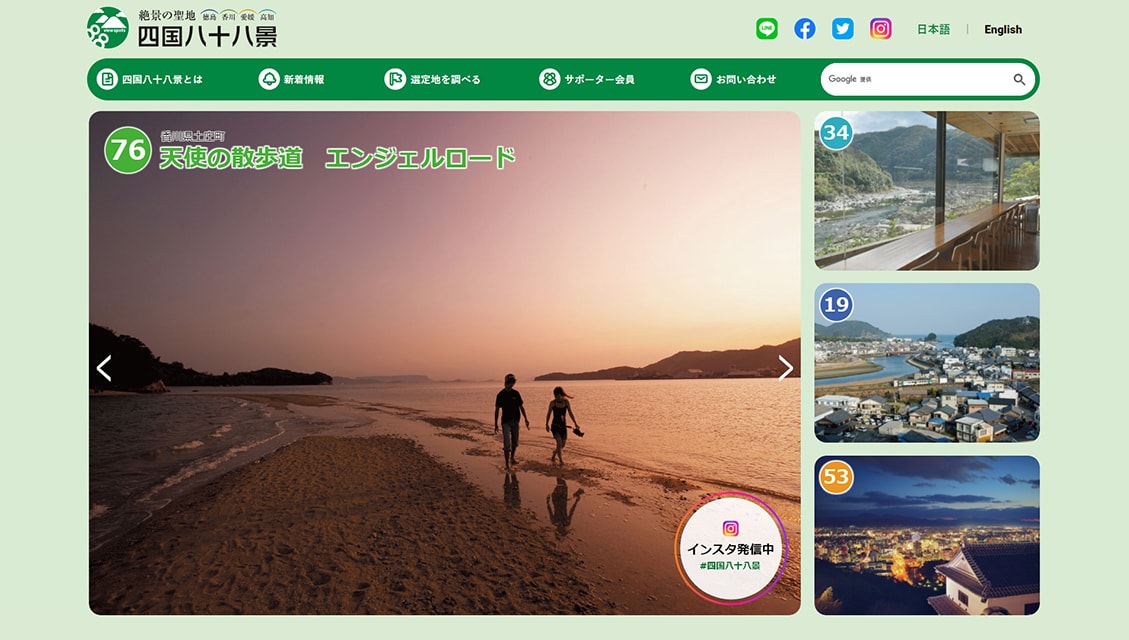Click the search magnifier icon
This screenshot has height=640, width=1129.
pyautogui.click(x=1019, y=80)
